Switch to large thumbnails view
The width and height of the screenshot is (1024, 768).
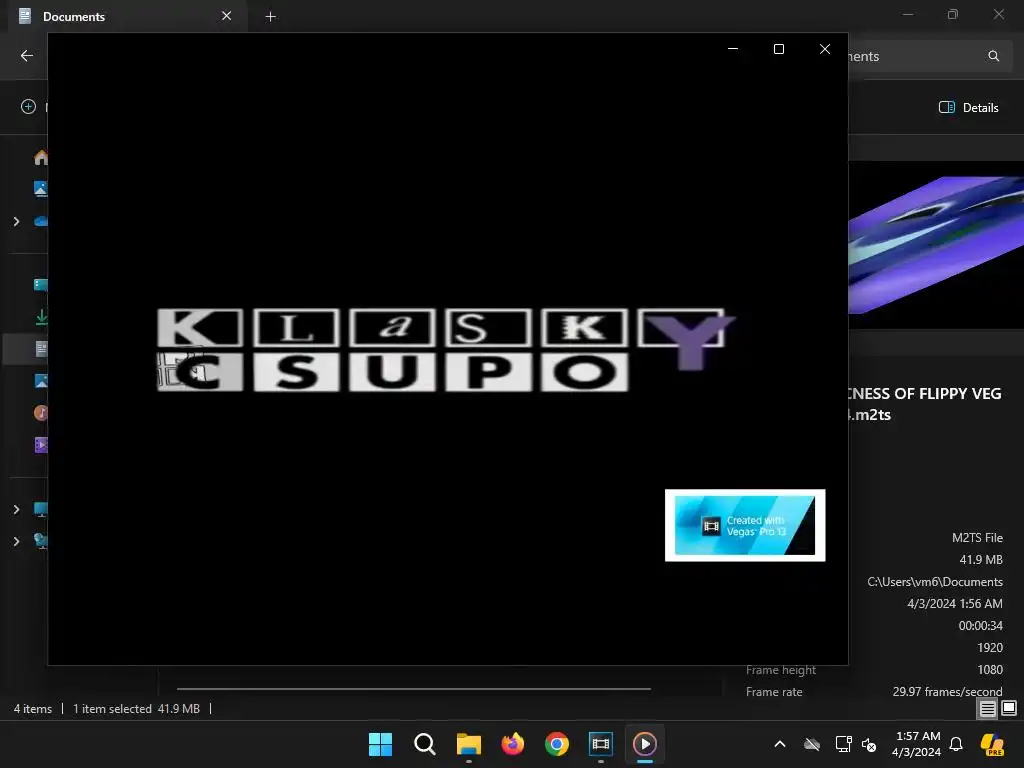point(1009,708)
